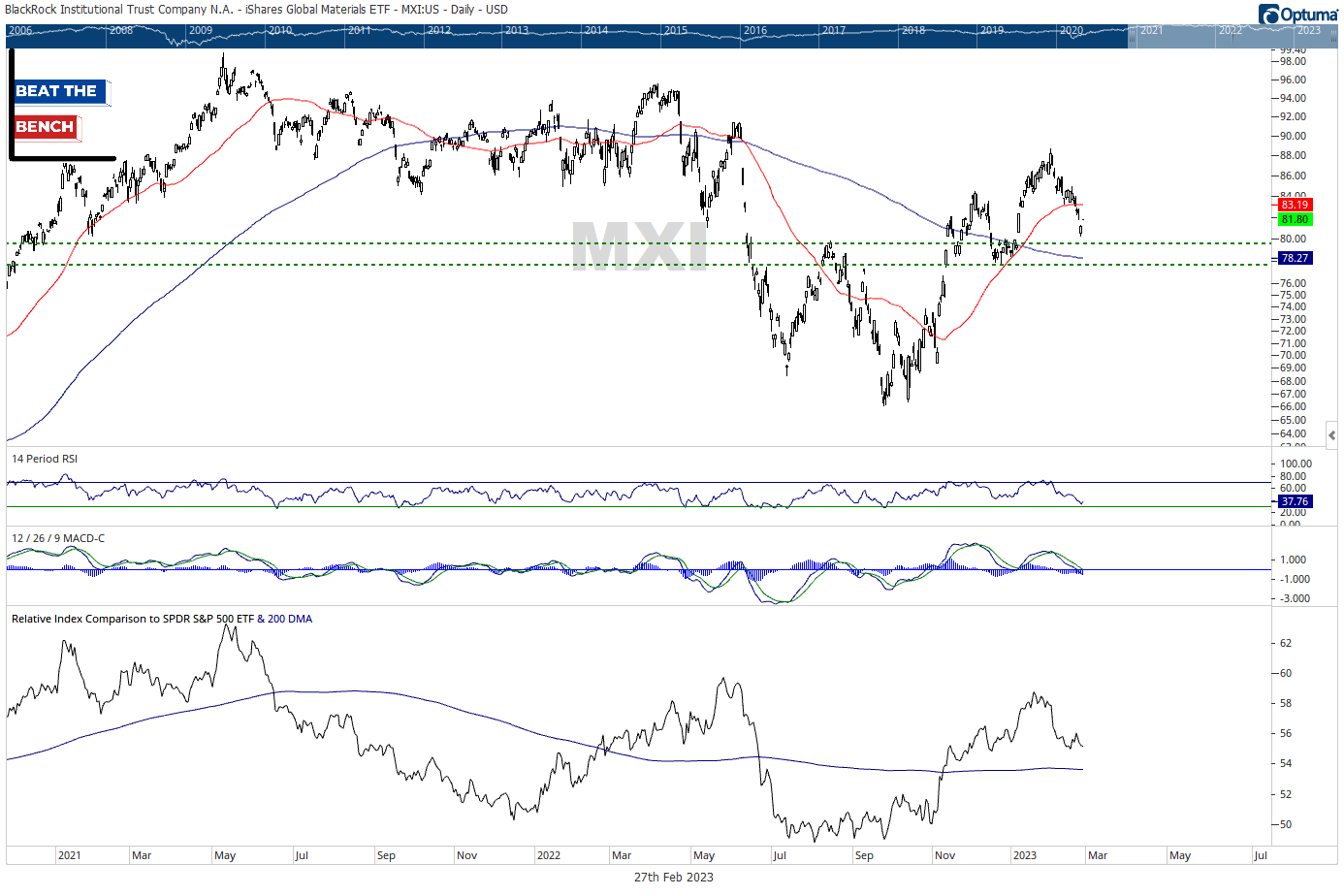
Task: Click the green 81.80 last price tag
Action: tap(1295, 220)
